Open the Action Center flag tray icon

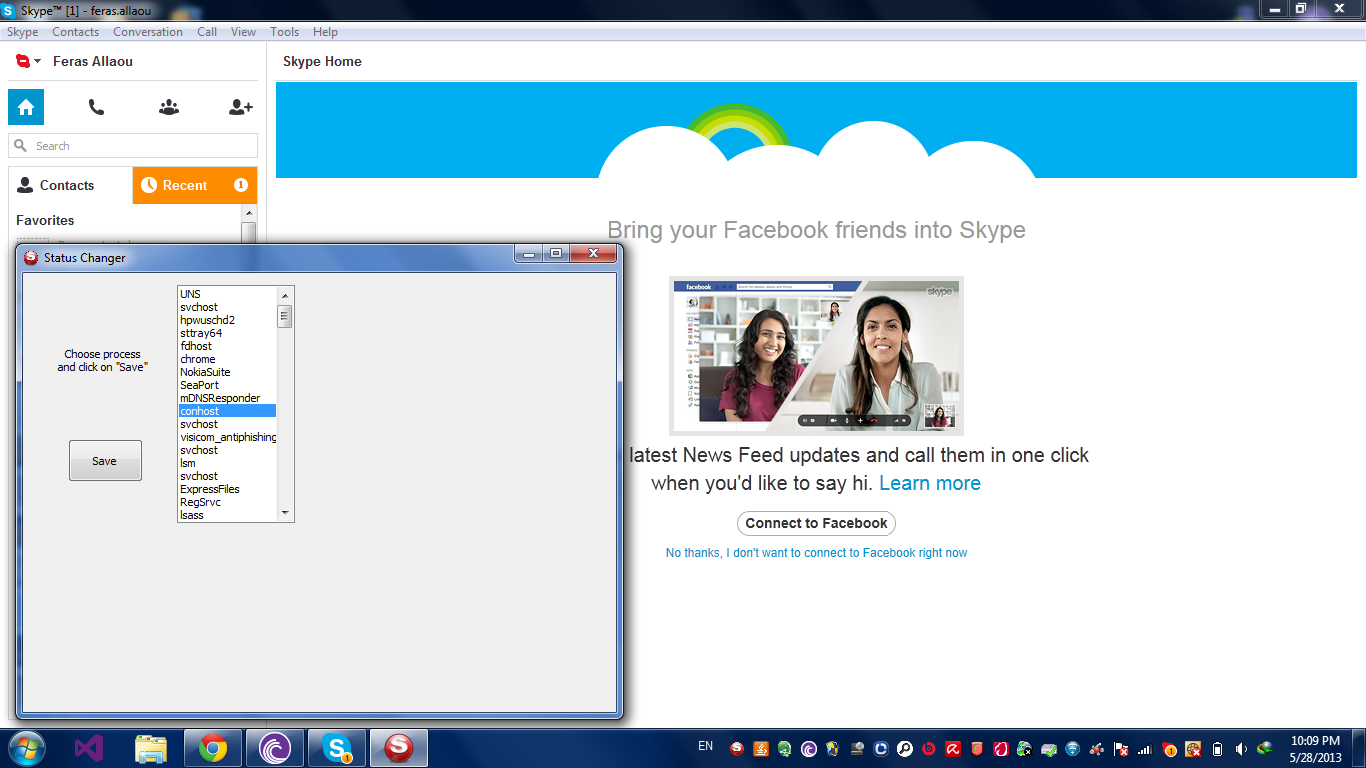click(x=1121, y=749)
